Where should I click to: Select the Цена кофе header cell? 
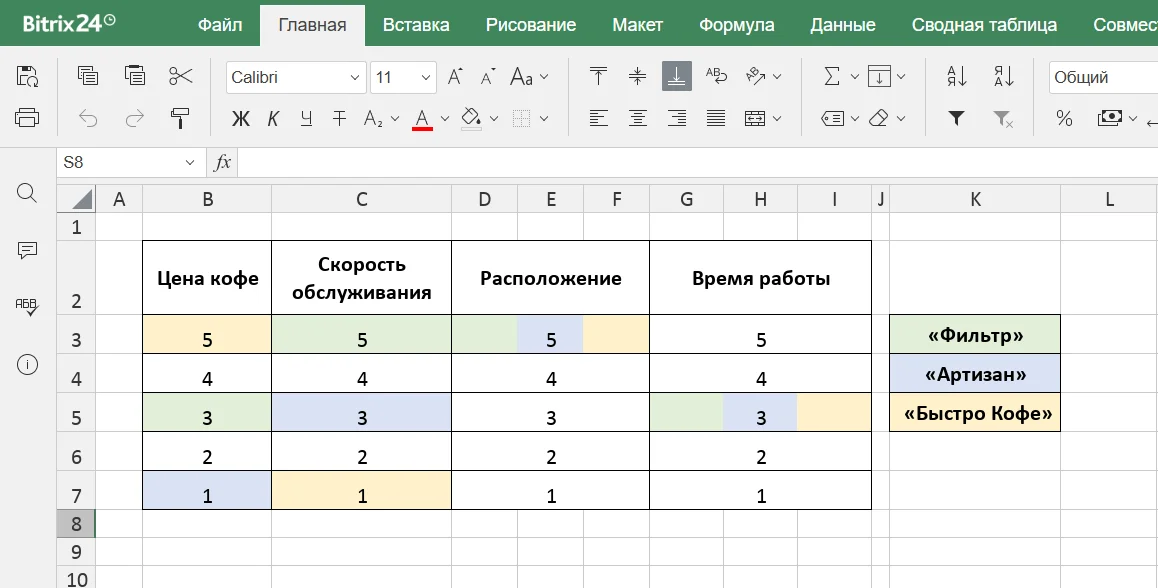208,278
